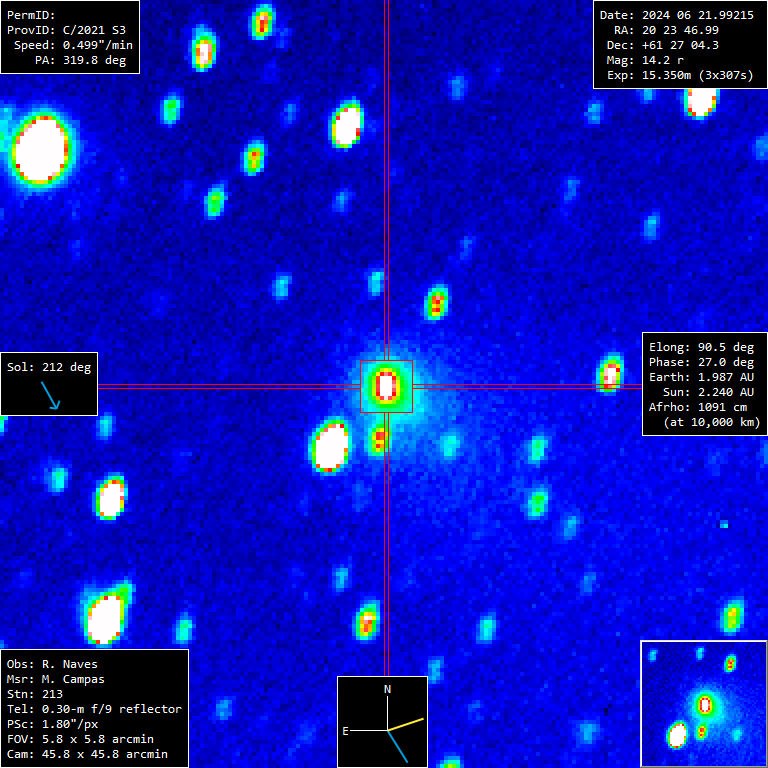The width and height of the screenshot is (768, 768).
Task: Select the 'Elong: 90.5 deg' line
Action: click(701, 347)
